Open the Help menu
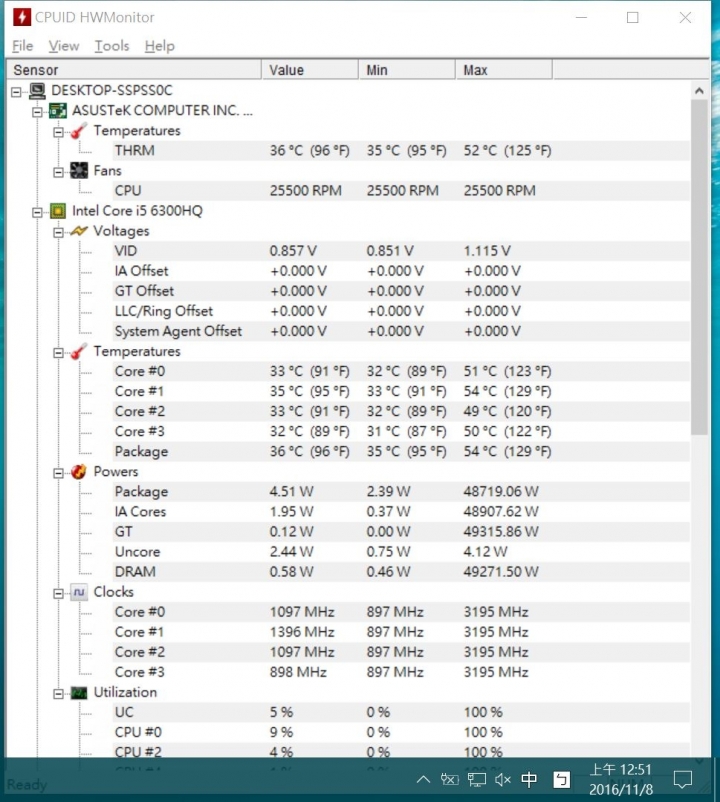This screenshot has width=720, height=802. tap(160, 46)
